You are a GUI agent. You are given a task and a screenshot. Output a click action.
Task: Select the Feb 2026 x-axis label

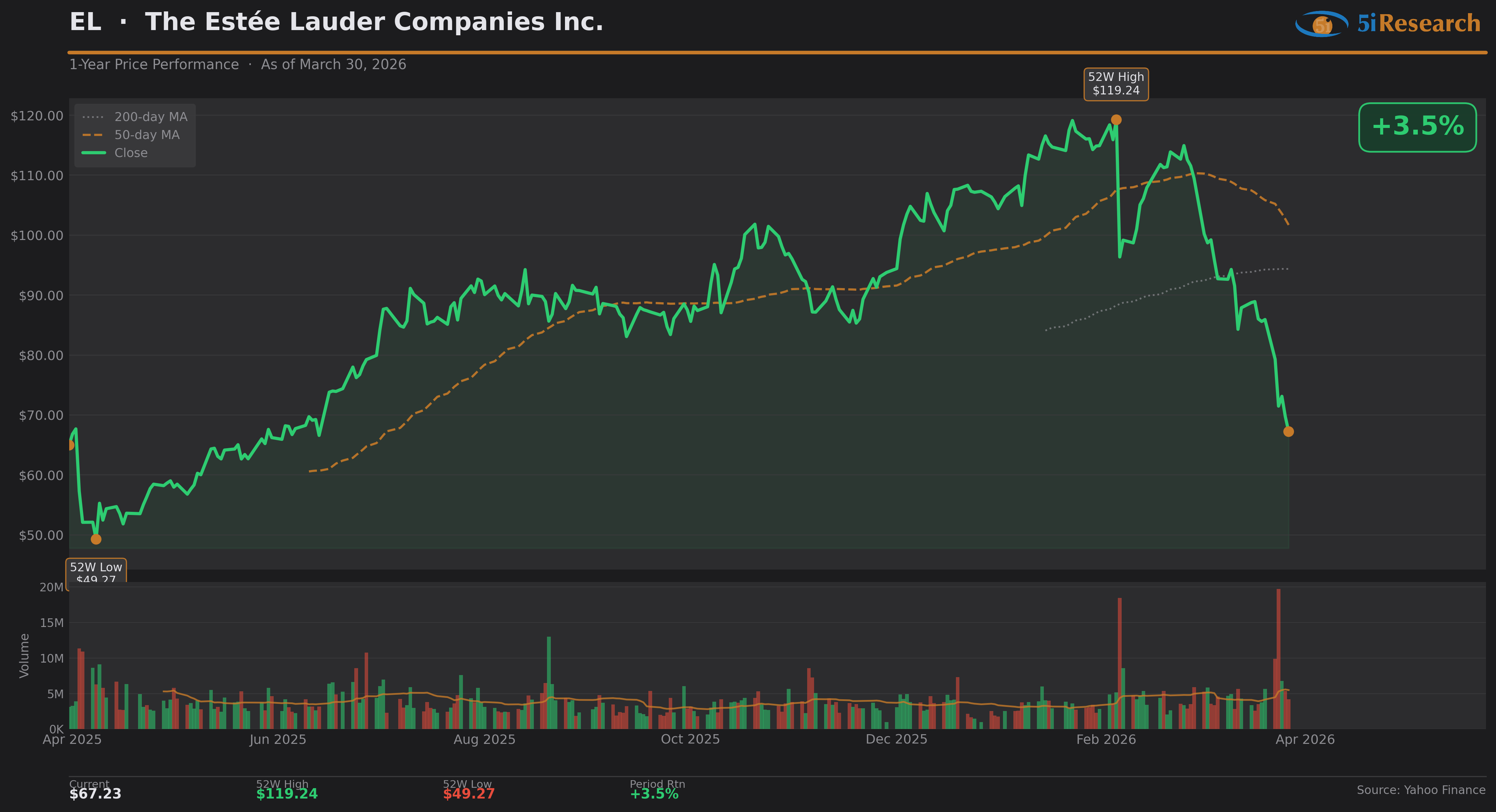point(1106,739)
